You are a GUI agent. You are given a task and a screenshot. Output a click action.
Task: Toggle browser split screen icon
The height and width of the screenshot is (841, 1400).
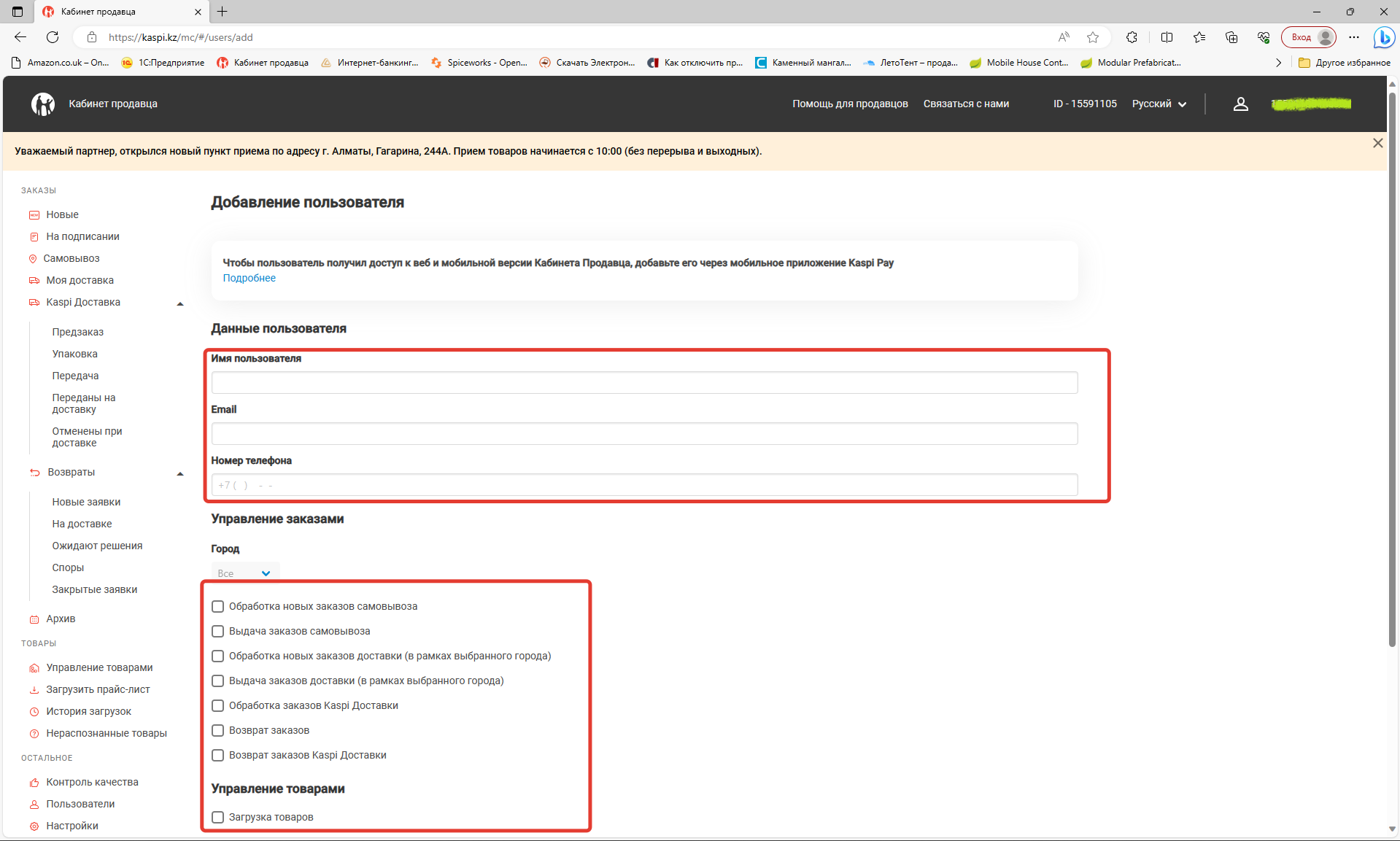[1167, 37]
